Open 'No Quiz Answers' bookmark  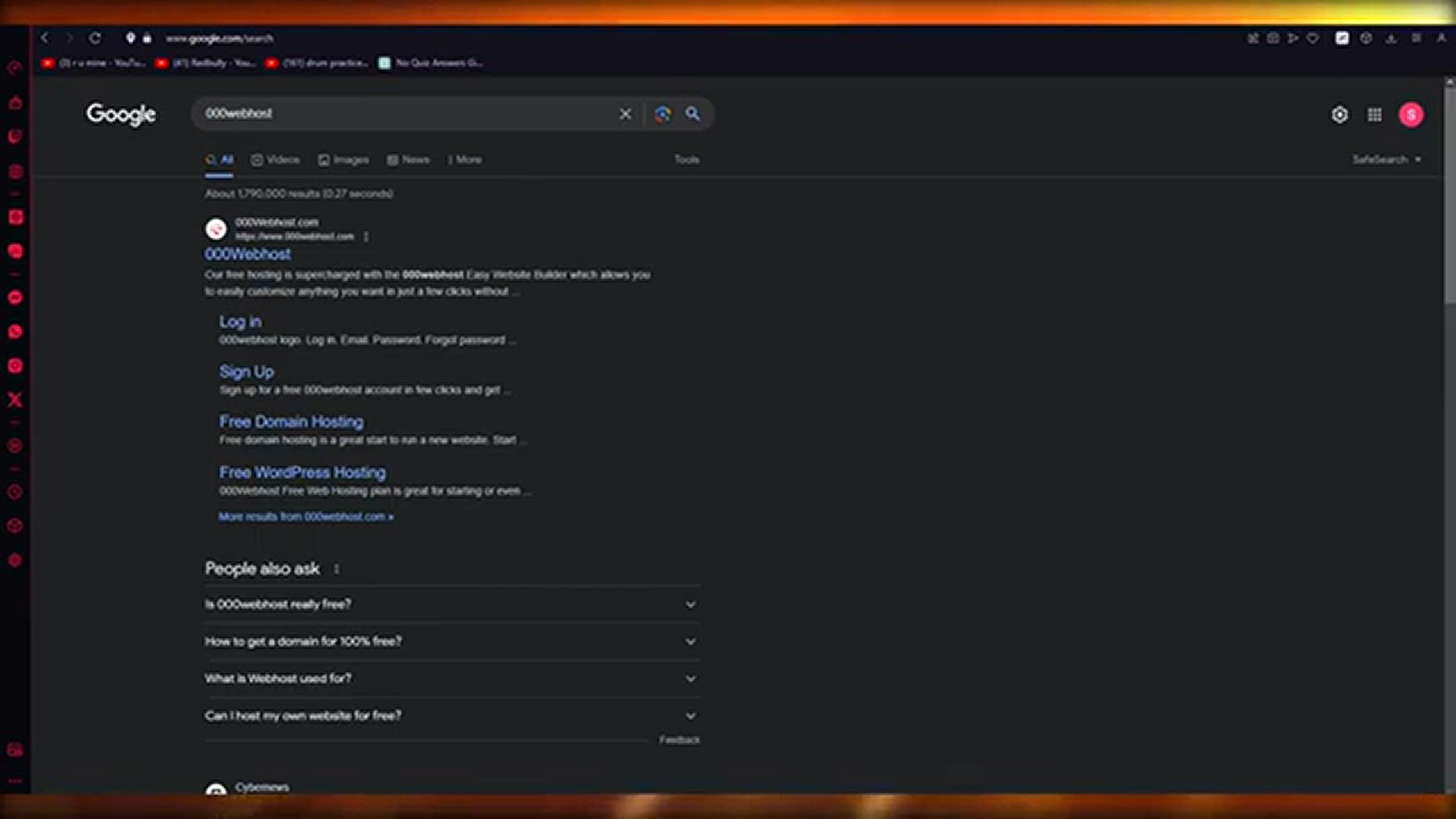click(x=430, y=63)
